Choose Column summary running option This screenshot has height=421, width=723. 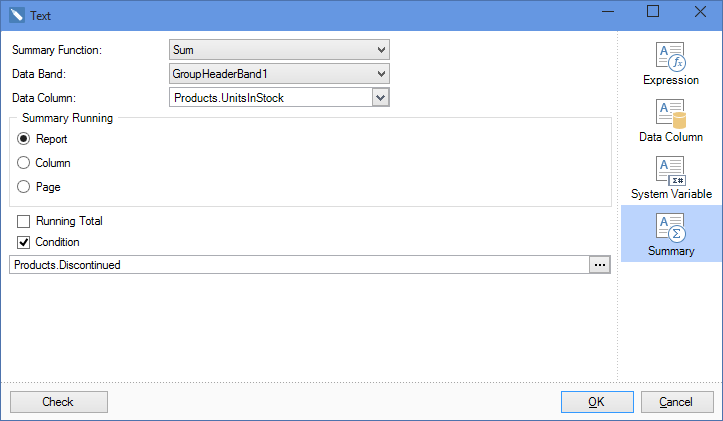(x=24, y=163)
